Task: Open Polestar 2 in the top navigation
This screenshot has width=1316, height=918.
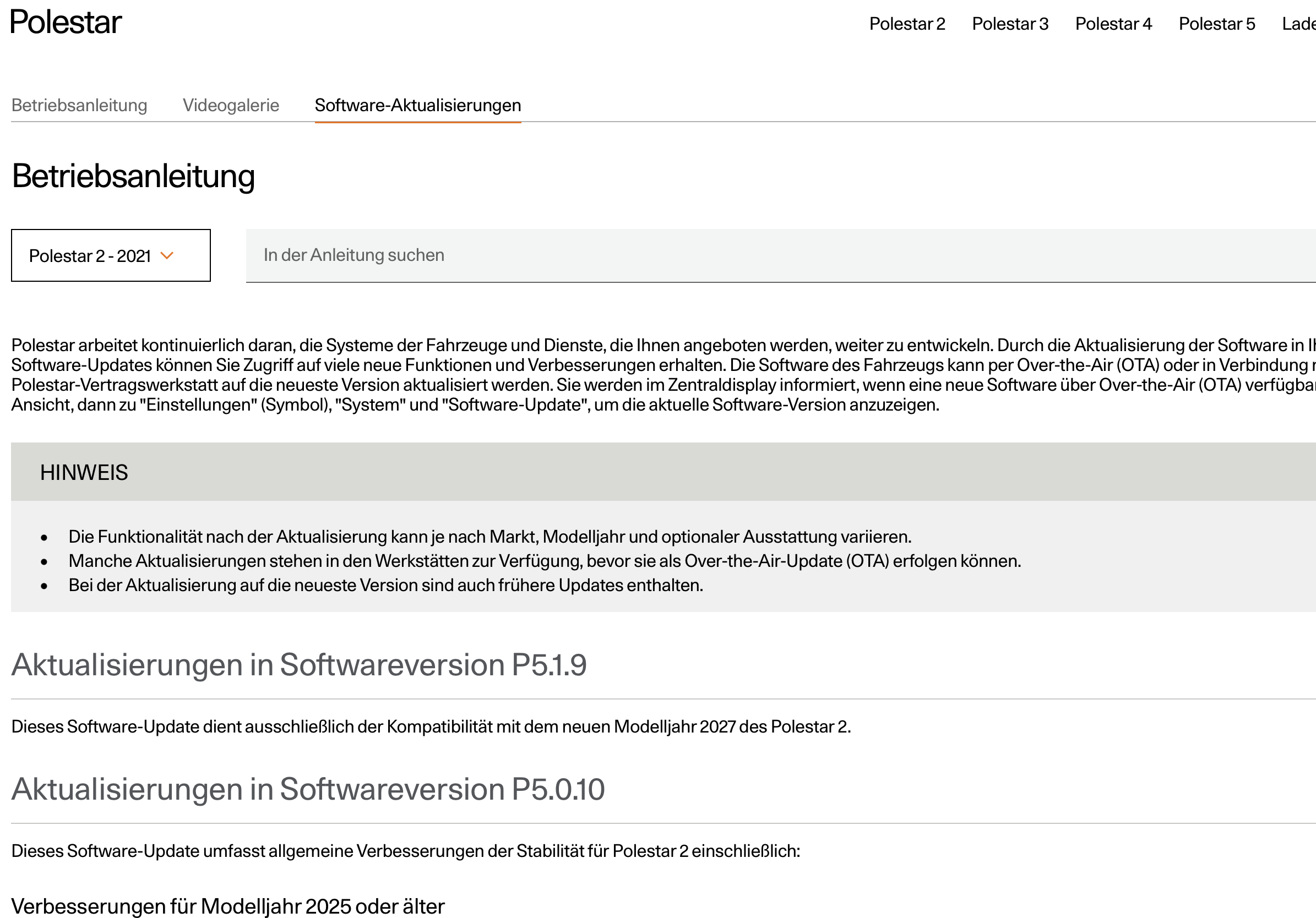Action: click(907, 24)
